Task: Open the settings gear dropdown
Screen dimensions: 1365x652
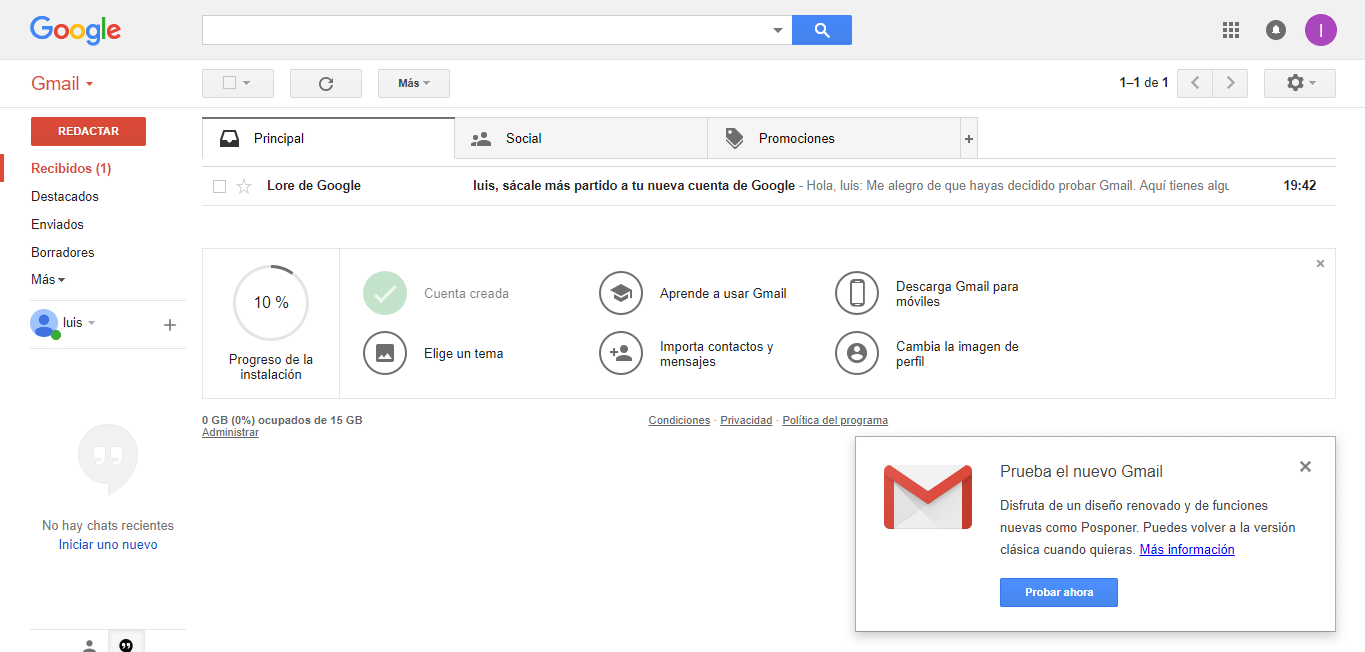Action: coord(1299,84)
